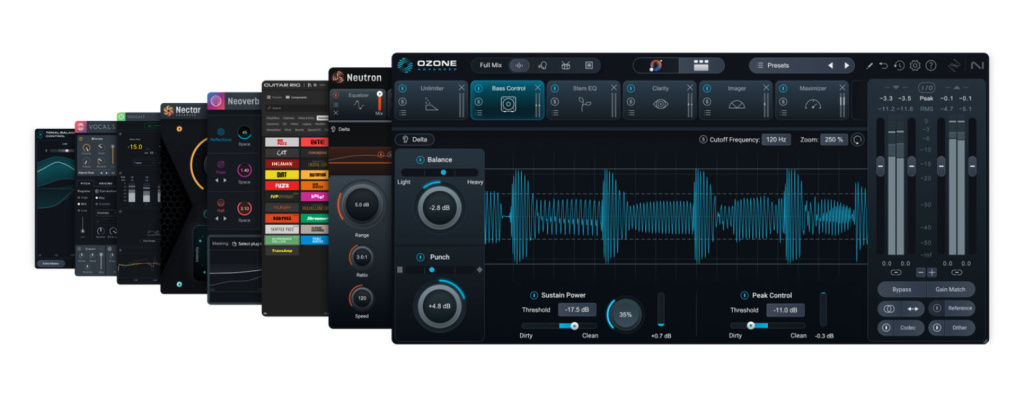This screenshot has width=1024, height=399.
Task: Click the pencil edit icon in Ozone header
Action: point(870,65)
